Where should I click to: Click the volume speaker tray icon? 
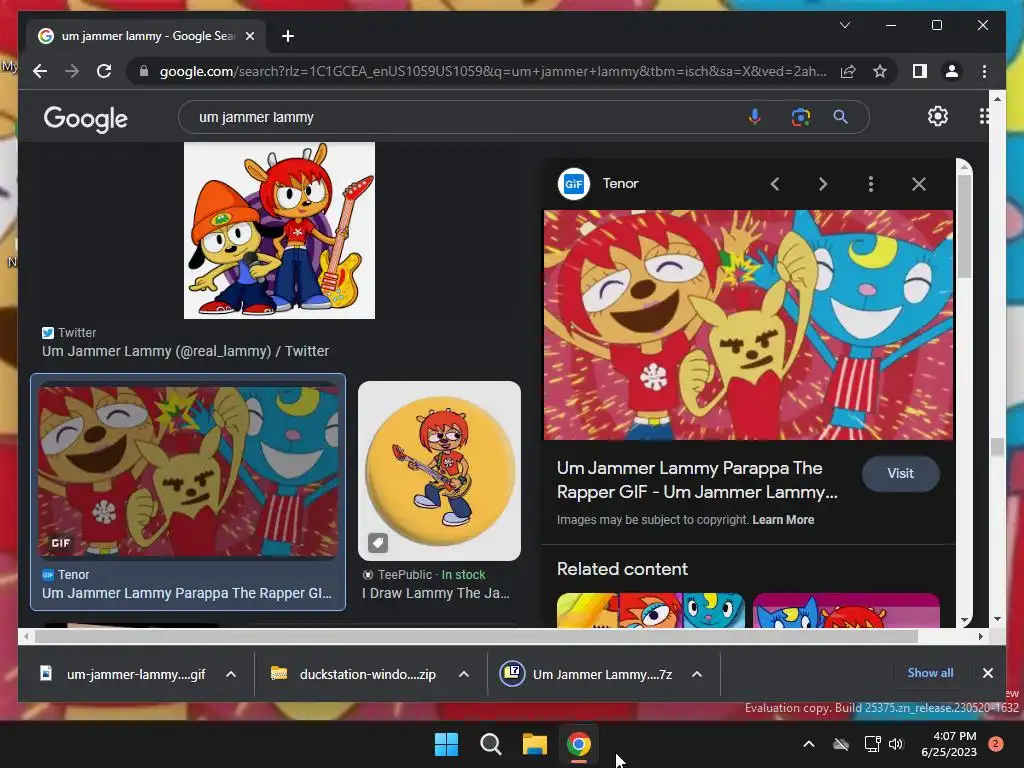896,743
